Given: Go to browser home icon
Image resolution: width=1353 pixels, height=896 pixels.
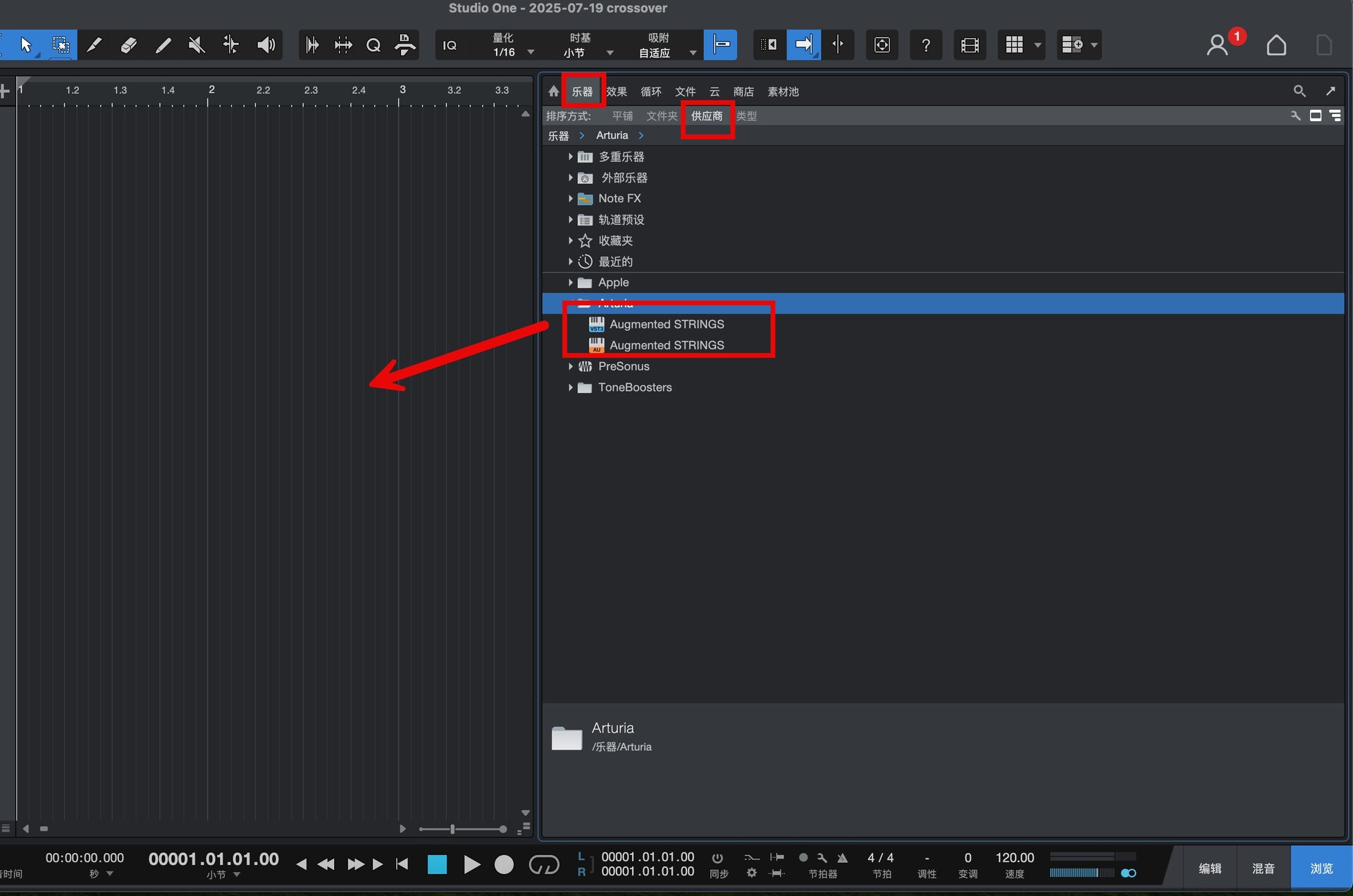Looking at the screenshot, I should [553, 91].
